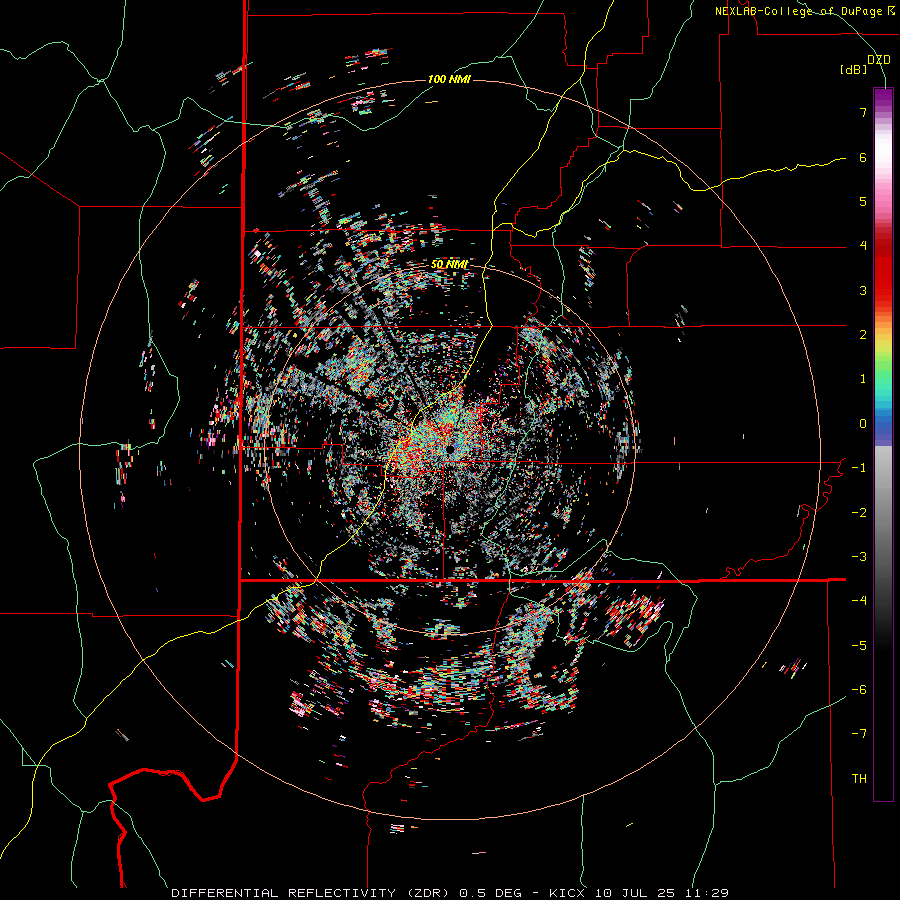Click the -1 value on the color scale
Image resolution: width=900 pixels, height=900 pixels.
pyautogui.click(x=859, y=468)
